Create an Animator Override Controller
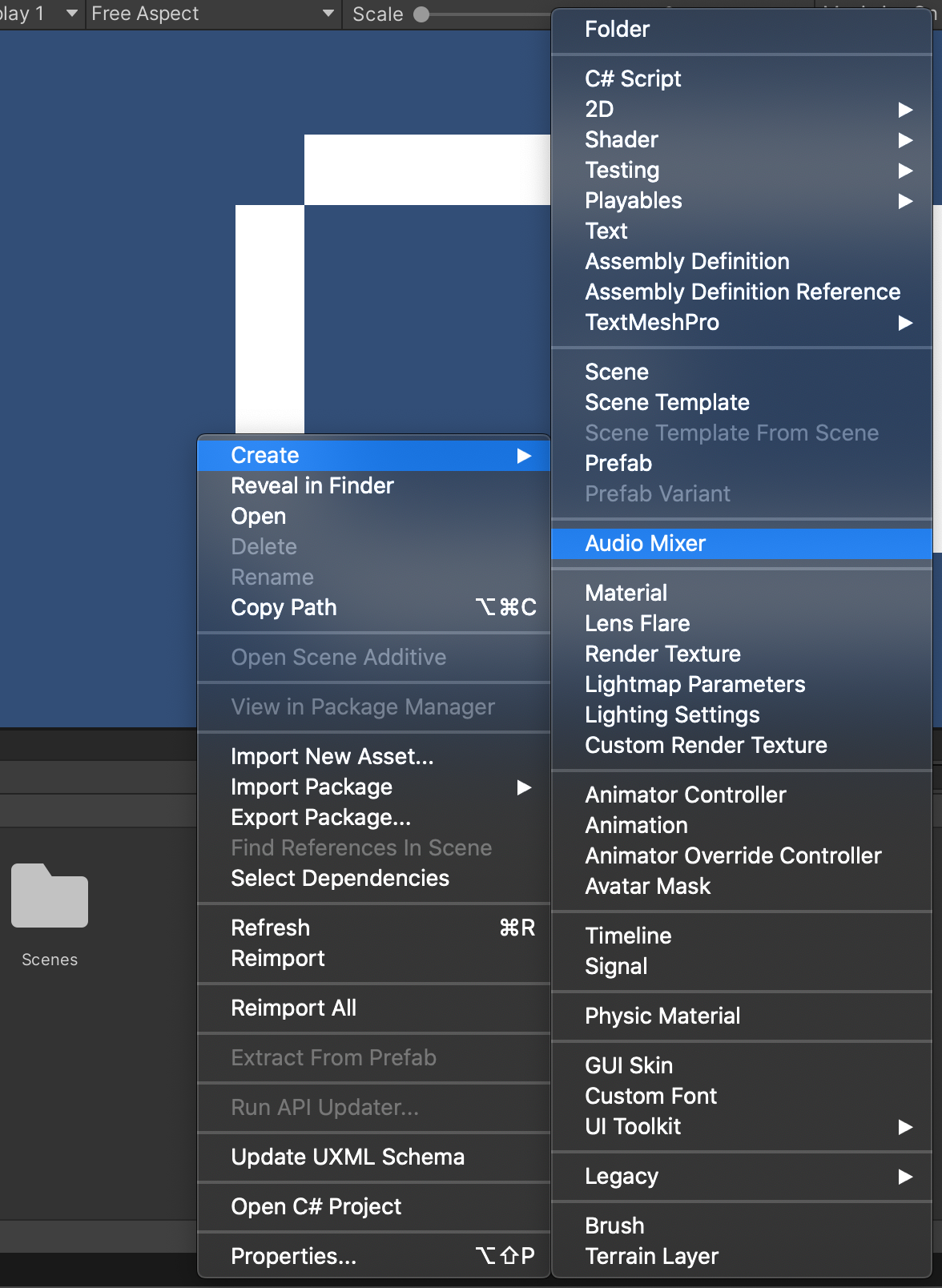The width and height of the screenshot is (942, 1288). tap(742, 855)
